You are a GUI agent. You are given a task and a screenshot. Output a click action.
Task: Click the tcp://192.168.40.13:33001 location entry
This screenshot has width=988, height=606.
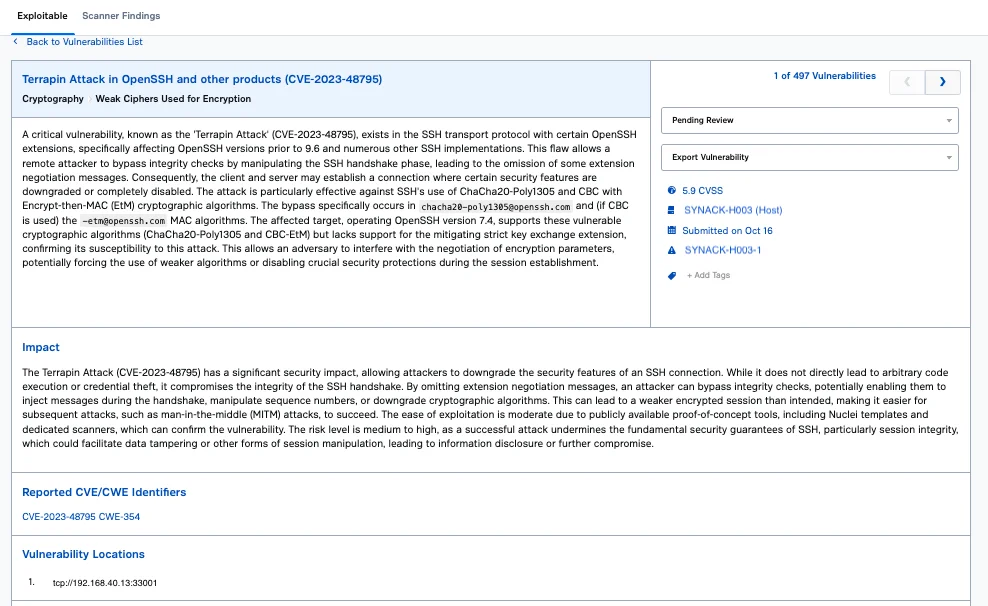[105, 582]
